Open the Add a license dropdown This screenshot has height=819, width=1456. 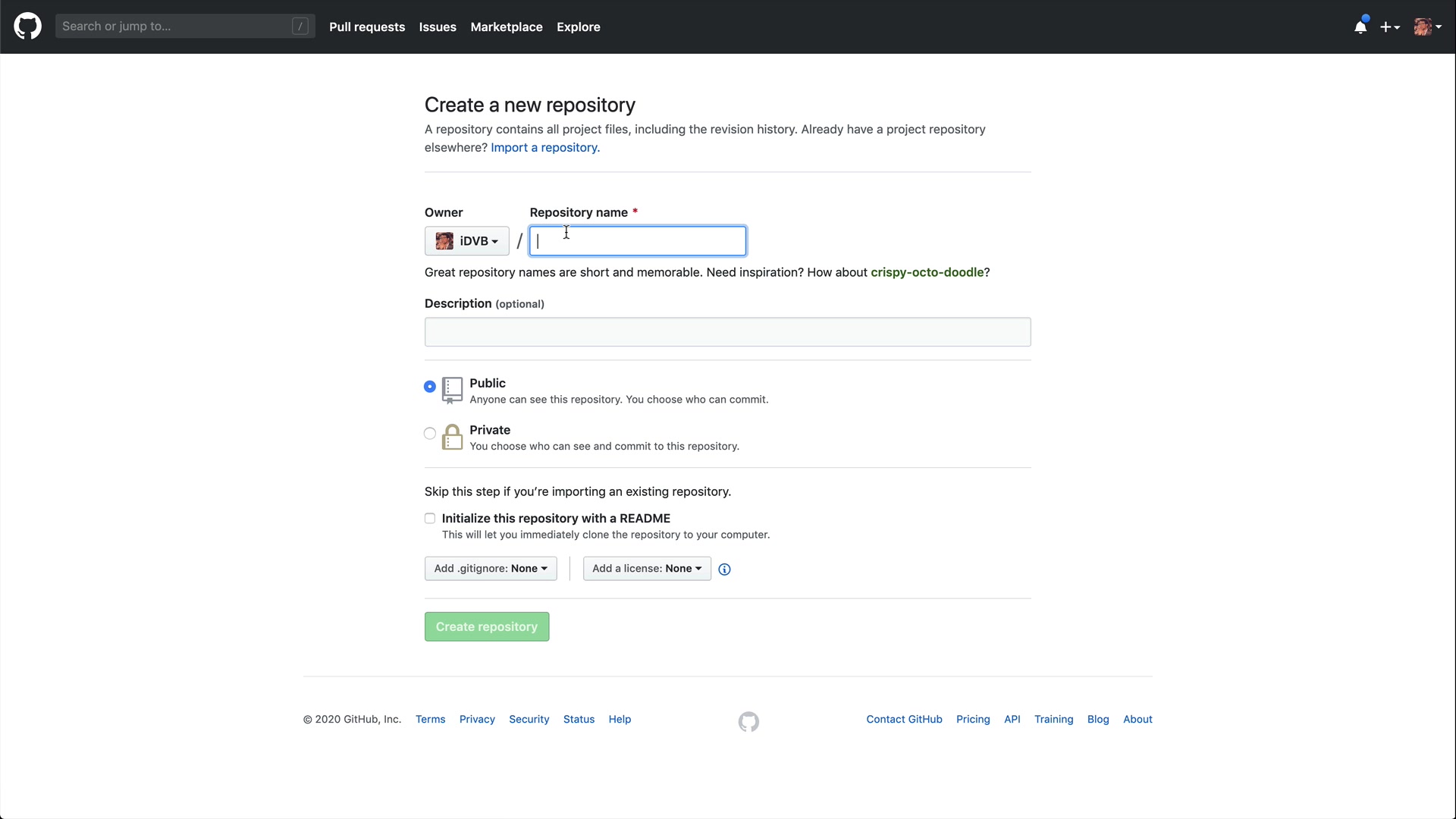[646, 569]
